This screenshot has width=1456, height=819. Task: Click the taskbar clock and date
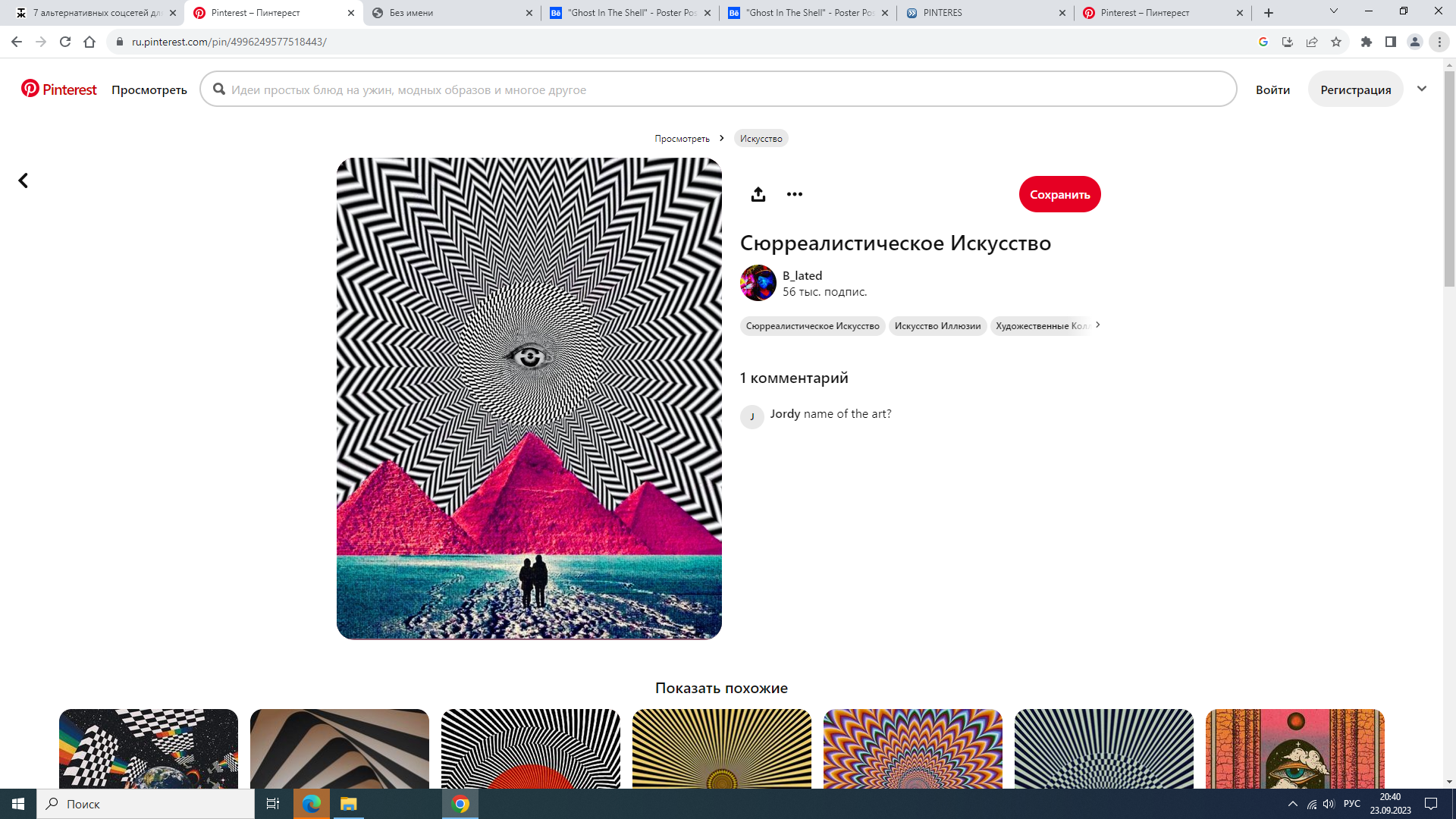pos(1390,804)
